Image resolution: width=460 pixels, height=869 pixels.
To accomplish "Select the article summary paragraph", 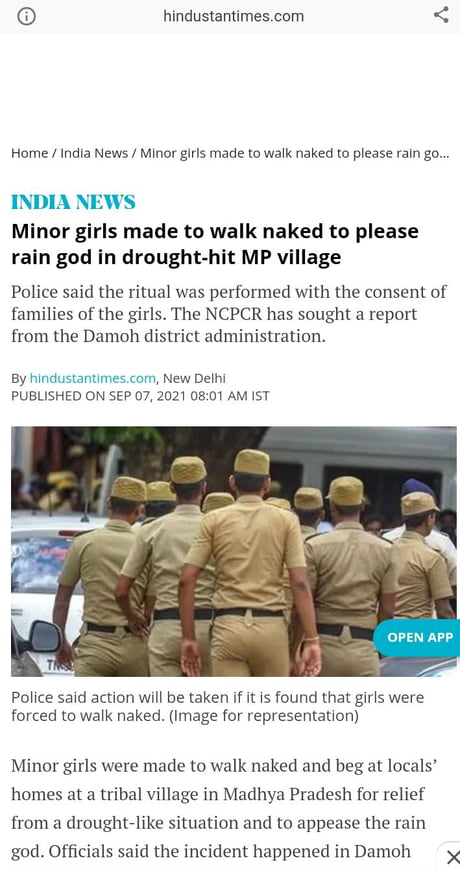I will (229, 314).
